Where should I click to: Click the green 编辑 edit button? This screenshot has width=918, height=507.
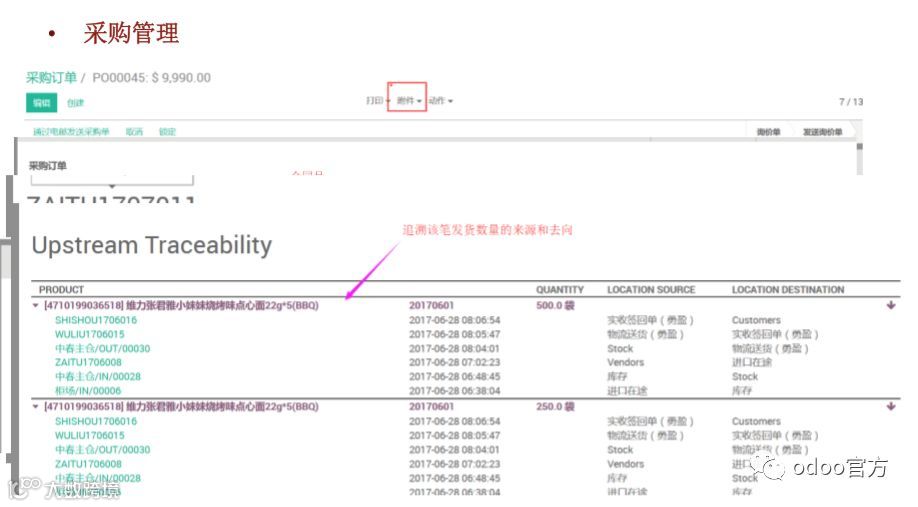pyautogui.click(x=42, y=103)
